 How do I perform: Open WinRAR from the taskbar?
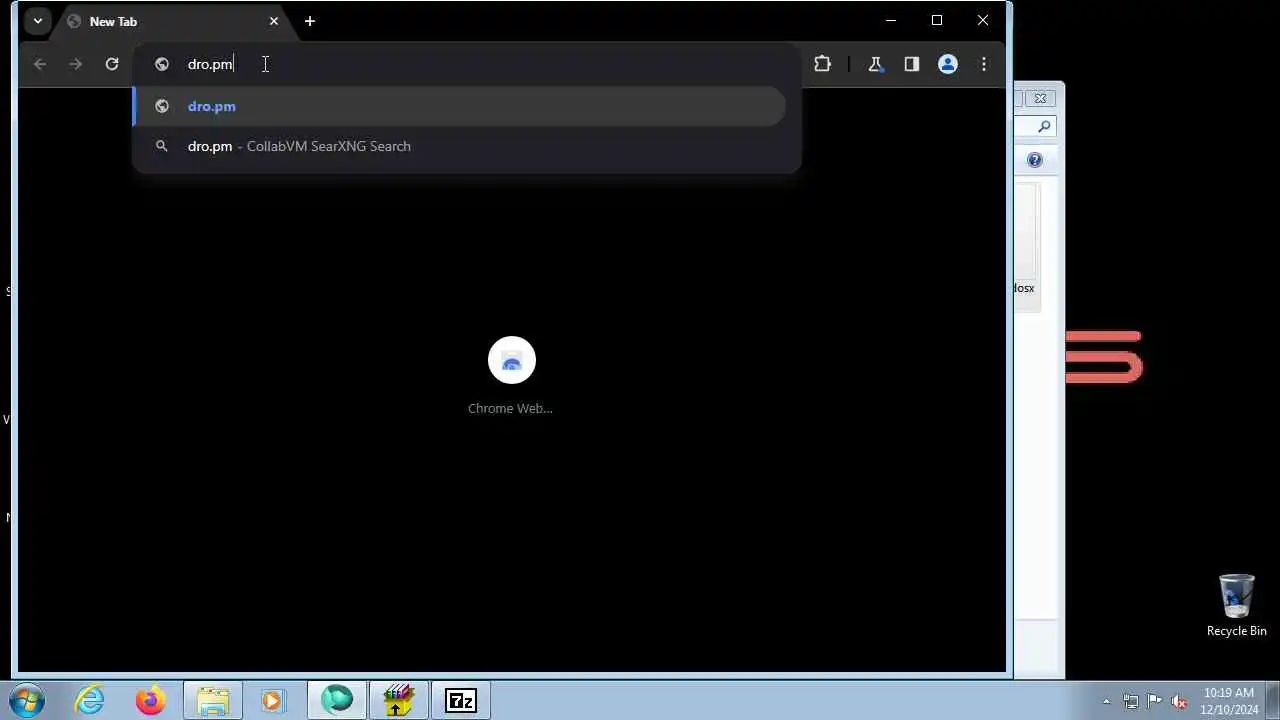click(x=399, y=701)
